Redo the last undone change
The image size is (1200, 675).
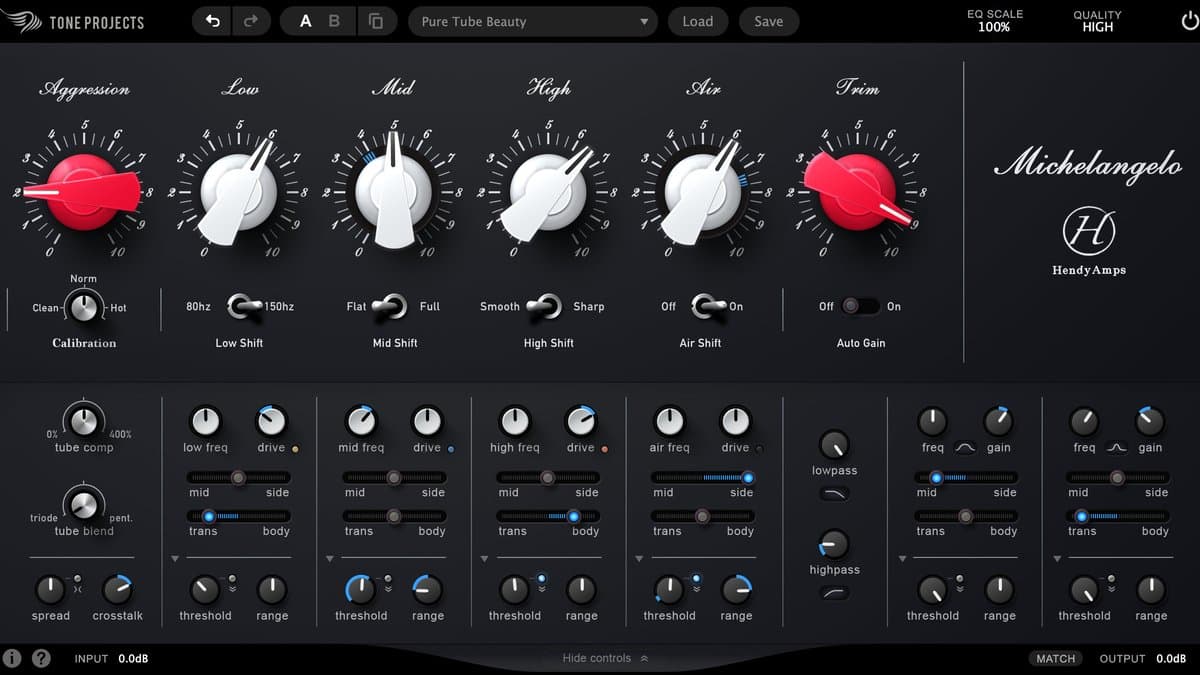pos(251,21)
